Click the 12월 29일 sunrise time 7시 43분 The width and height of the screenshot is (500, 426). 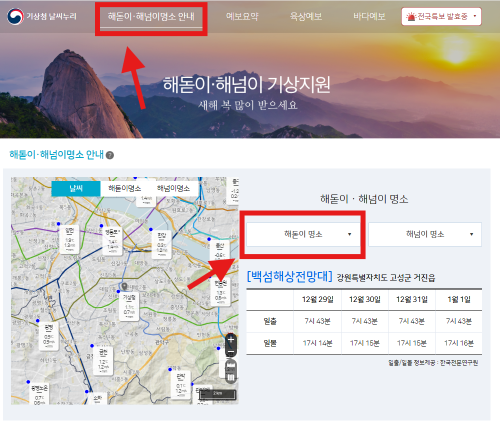click(x=317, y=321)
